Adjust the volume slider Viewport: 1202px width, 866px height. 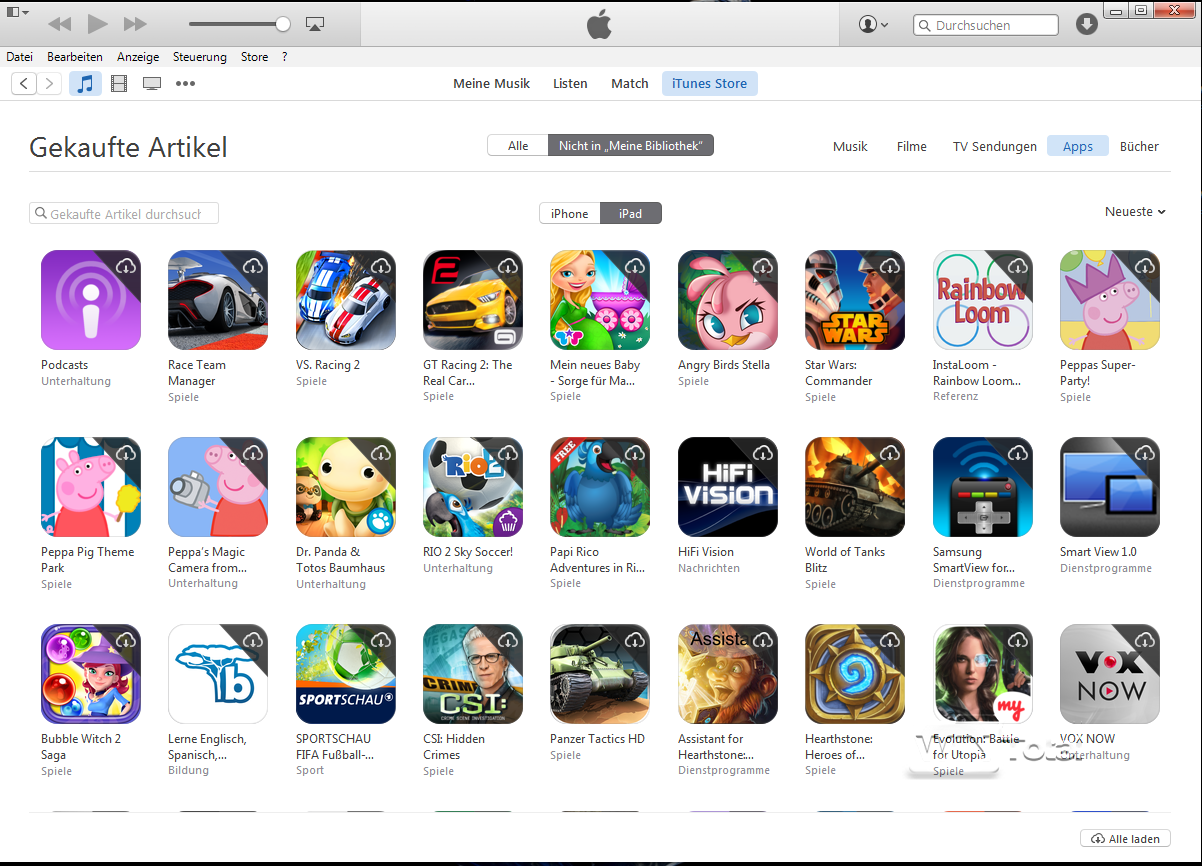pos(238,23)
